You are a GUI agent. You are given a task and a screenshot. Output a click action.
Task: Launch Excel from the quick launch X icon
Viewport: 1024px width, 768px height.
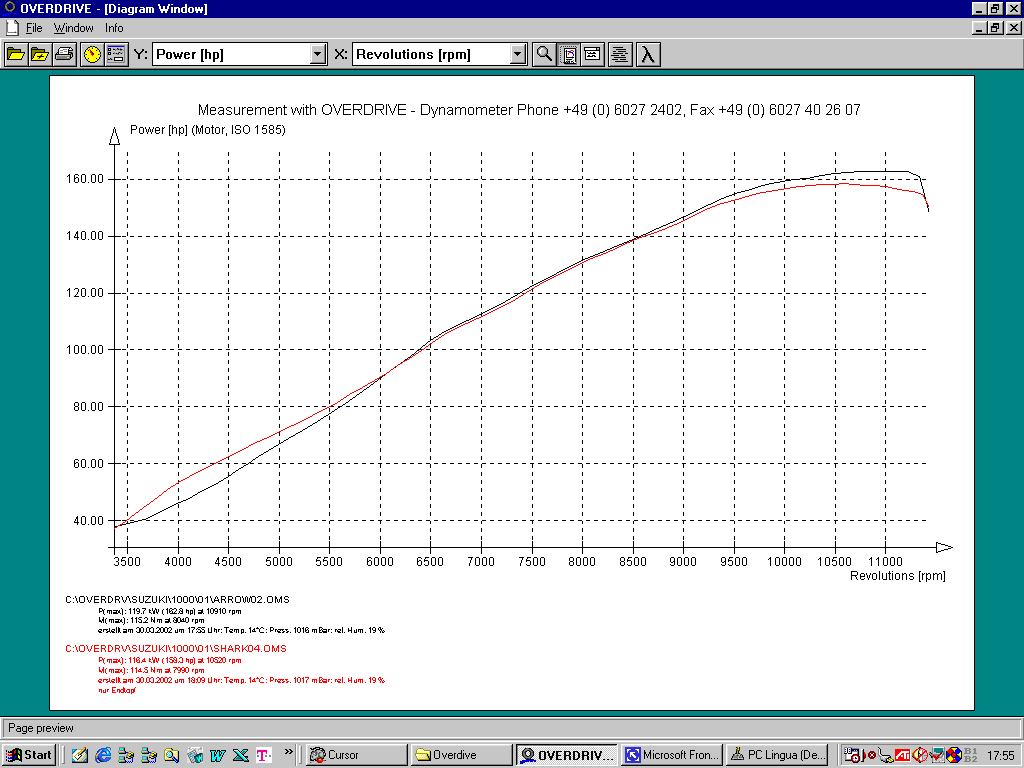click(240, 755)
